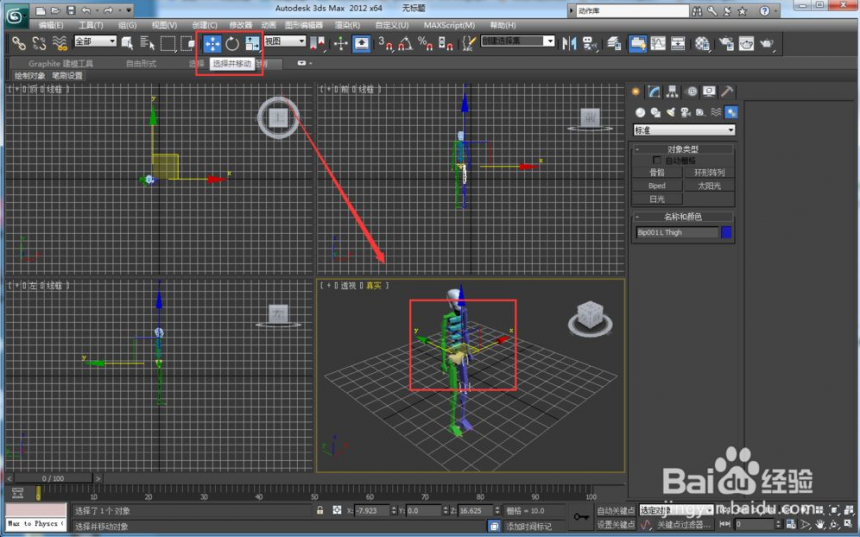
Task: Toggle the selection lock padlock icon
Action: point(320,510)
